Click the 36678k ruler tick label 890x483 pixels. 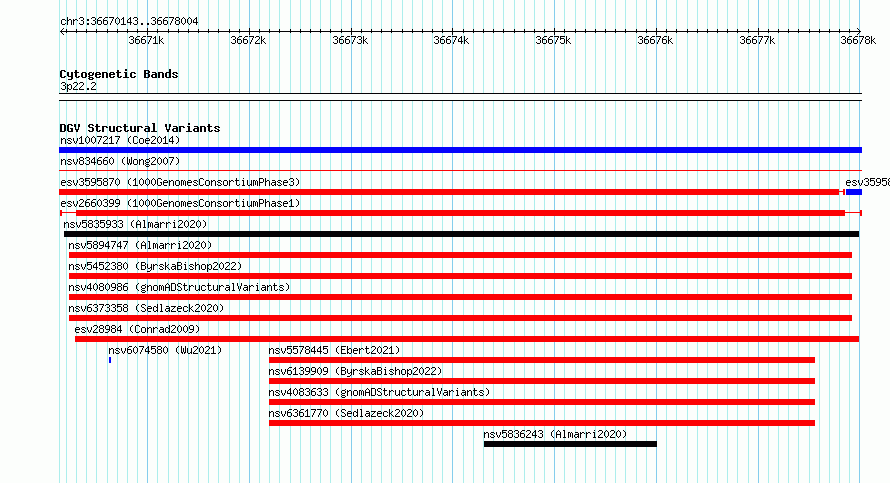(x=858, y=41)
